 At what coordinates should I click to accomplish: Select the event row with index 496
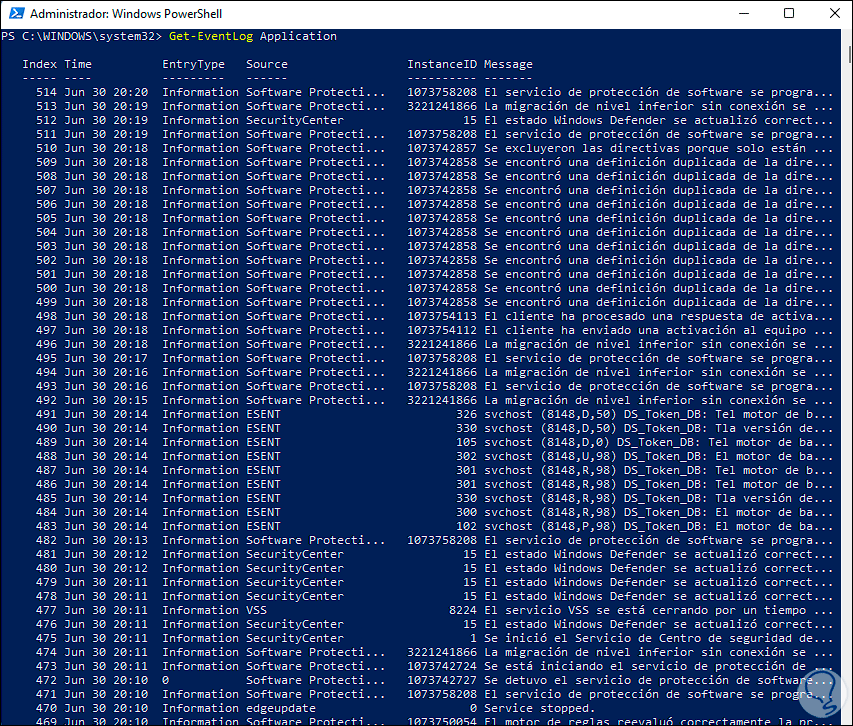point(434,344)
